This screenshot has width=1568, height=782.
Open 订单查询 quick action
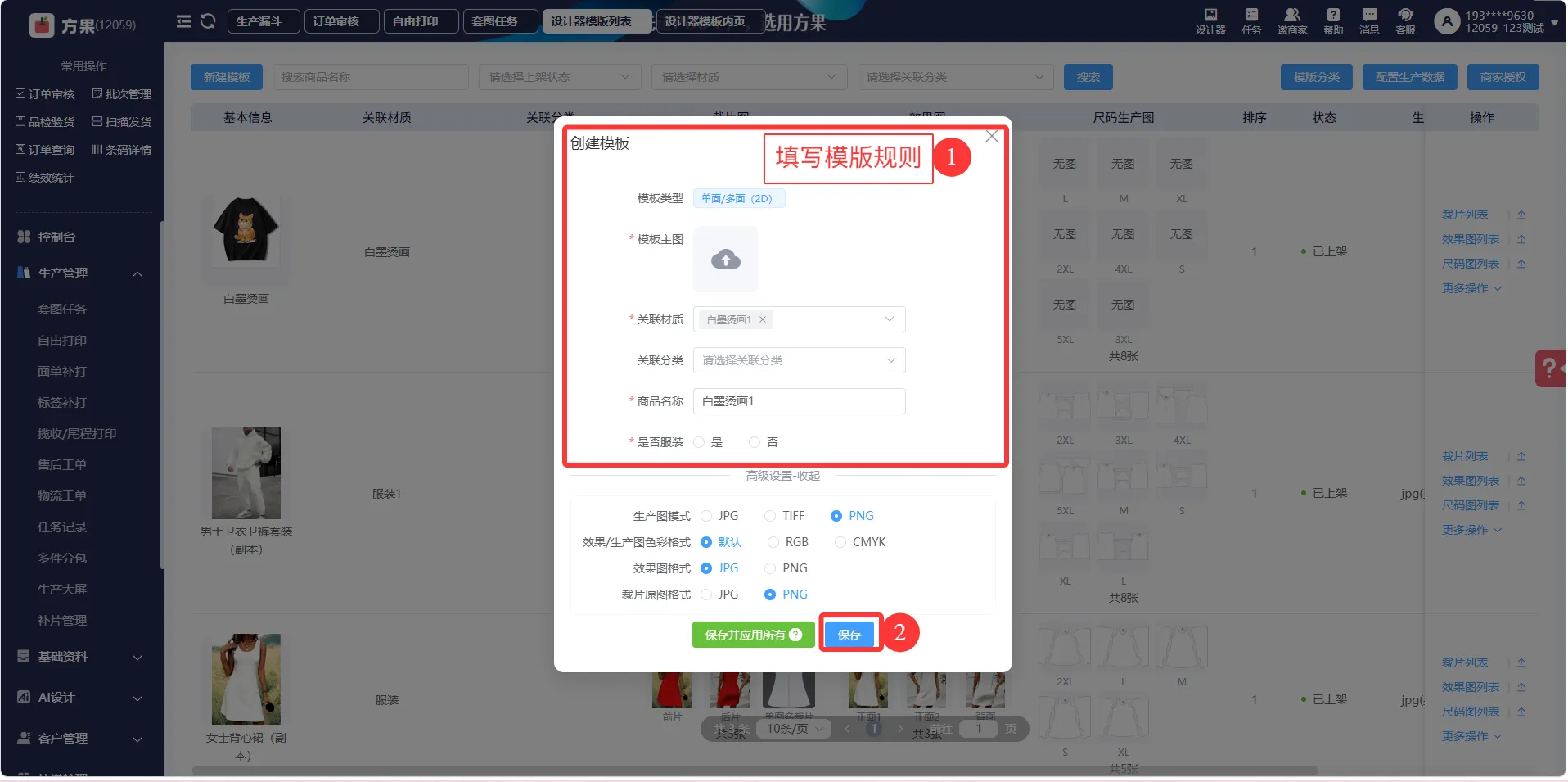click(x=45, y=150)
